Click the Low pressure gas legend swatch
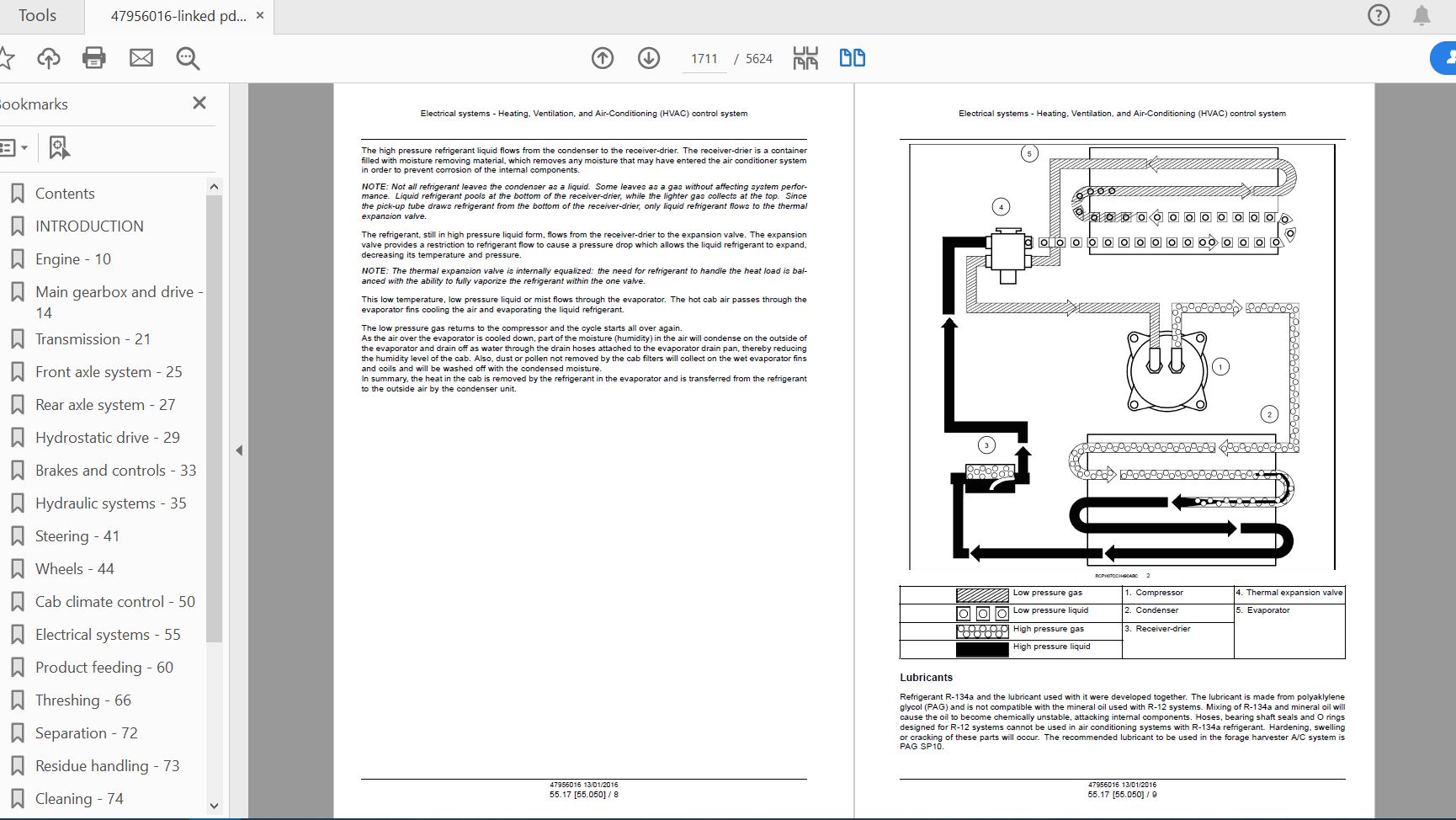Screen dimensions: 1456x820 pos(982,595)
